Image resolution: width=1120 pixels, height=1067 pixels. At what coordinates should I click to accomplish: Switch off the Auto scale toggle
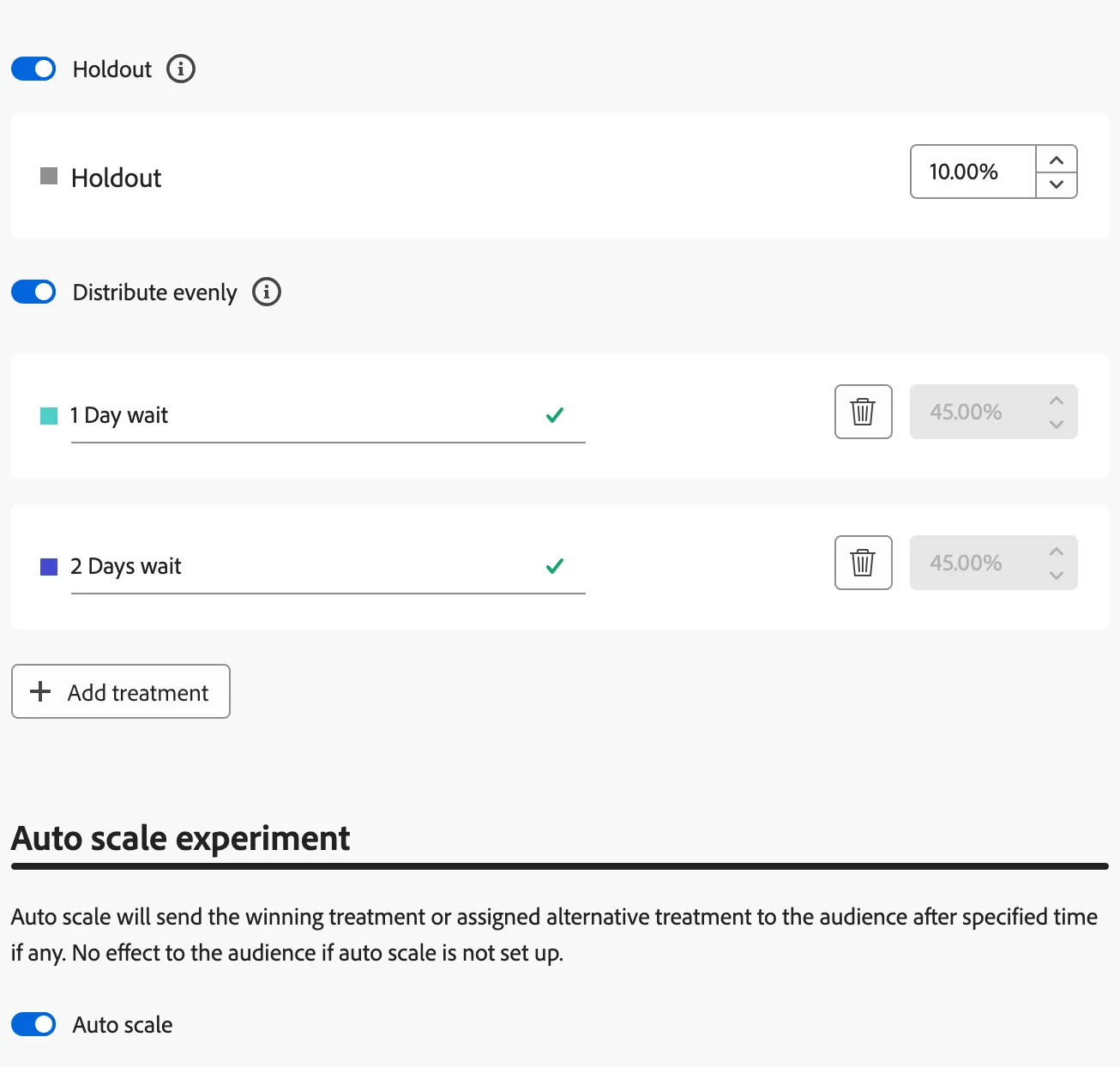pyautogui.click(x=33, y=1024)
